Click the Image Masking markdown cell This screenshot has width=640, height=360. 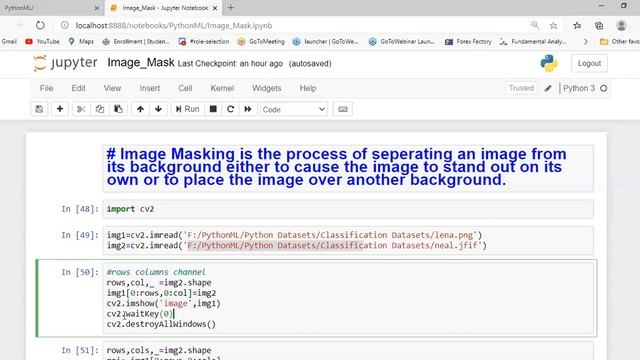[348, 168]
